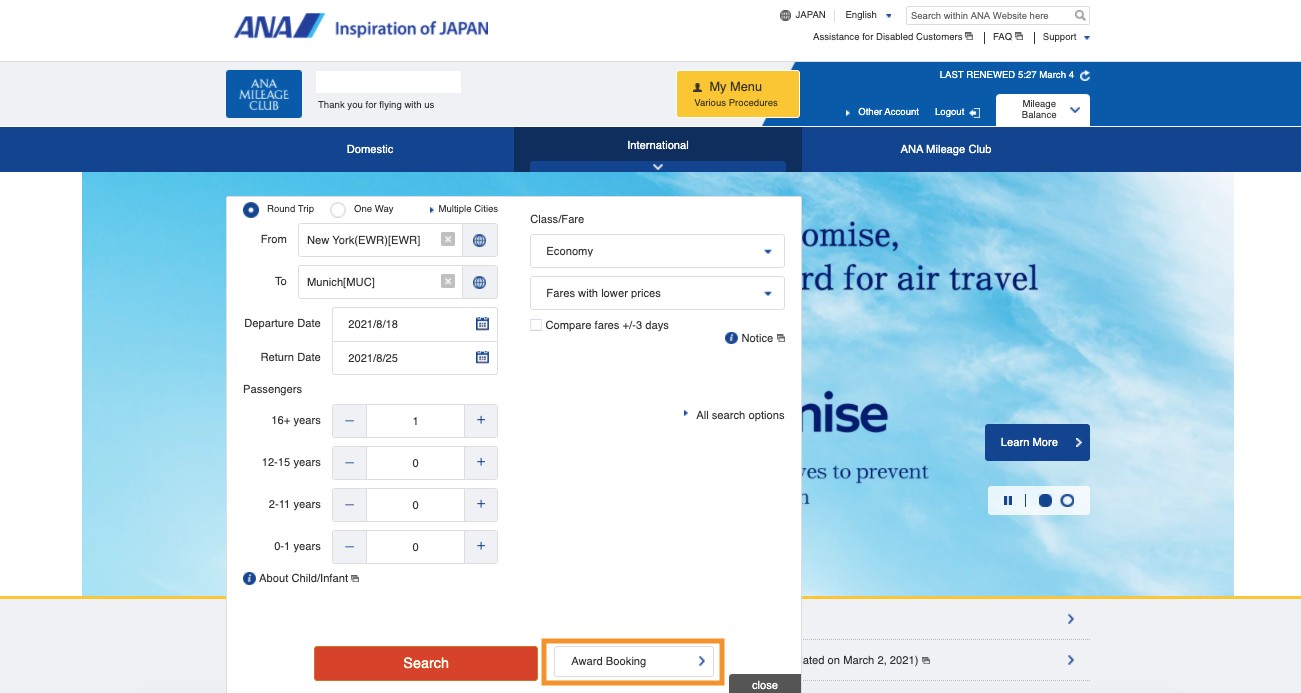Viewport: 1301px width, 693px height.
Task: Click the globe icon beside the To field
Action: pos(480,282)
